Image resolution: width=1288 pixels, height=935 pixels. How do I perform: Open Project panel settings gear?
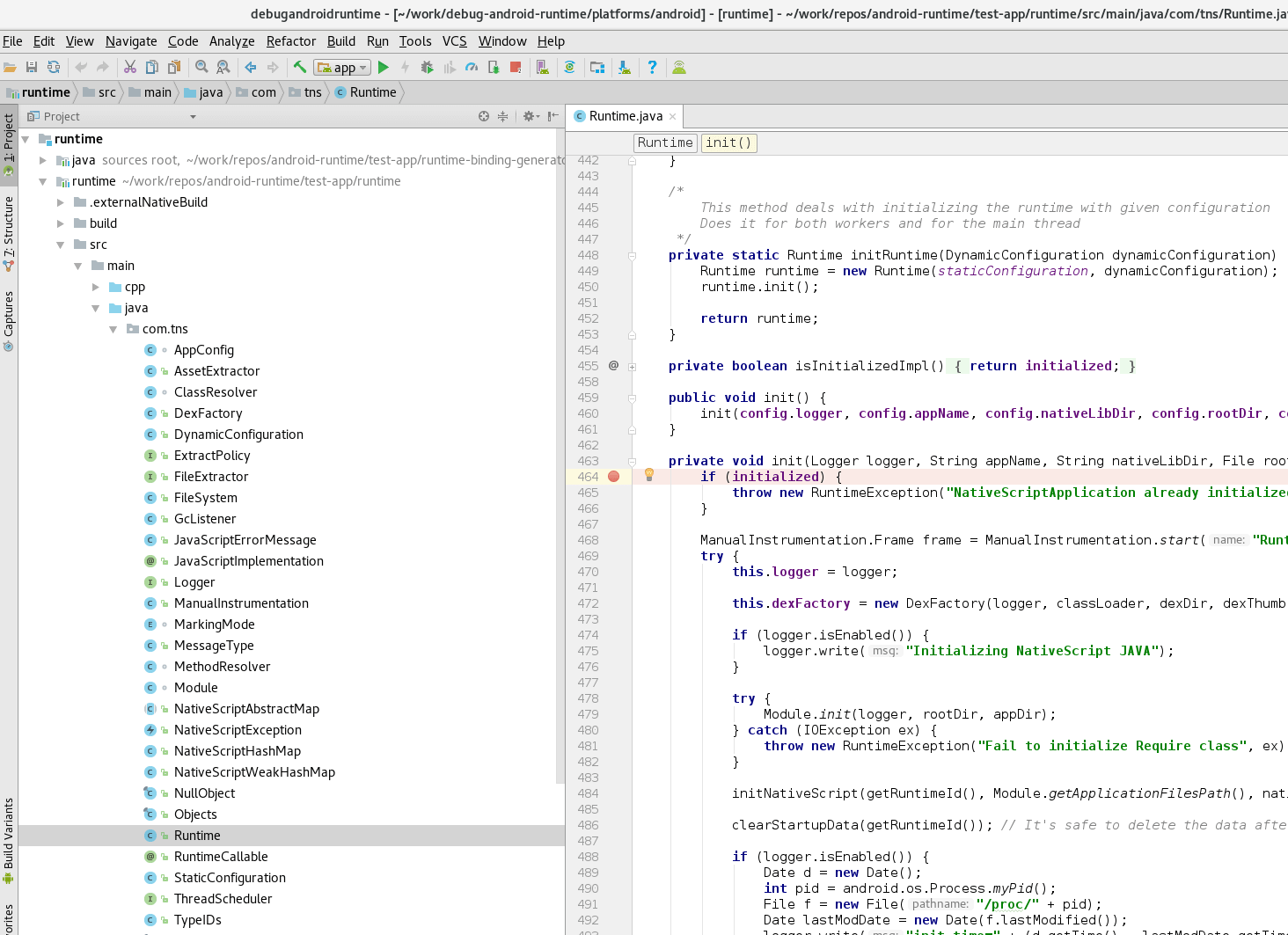point(529,116)
